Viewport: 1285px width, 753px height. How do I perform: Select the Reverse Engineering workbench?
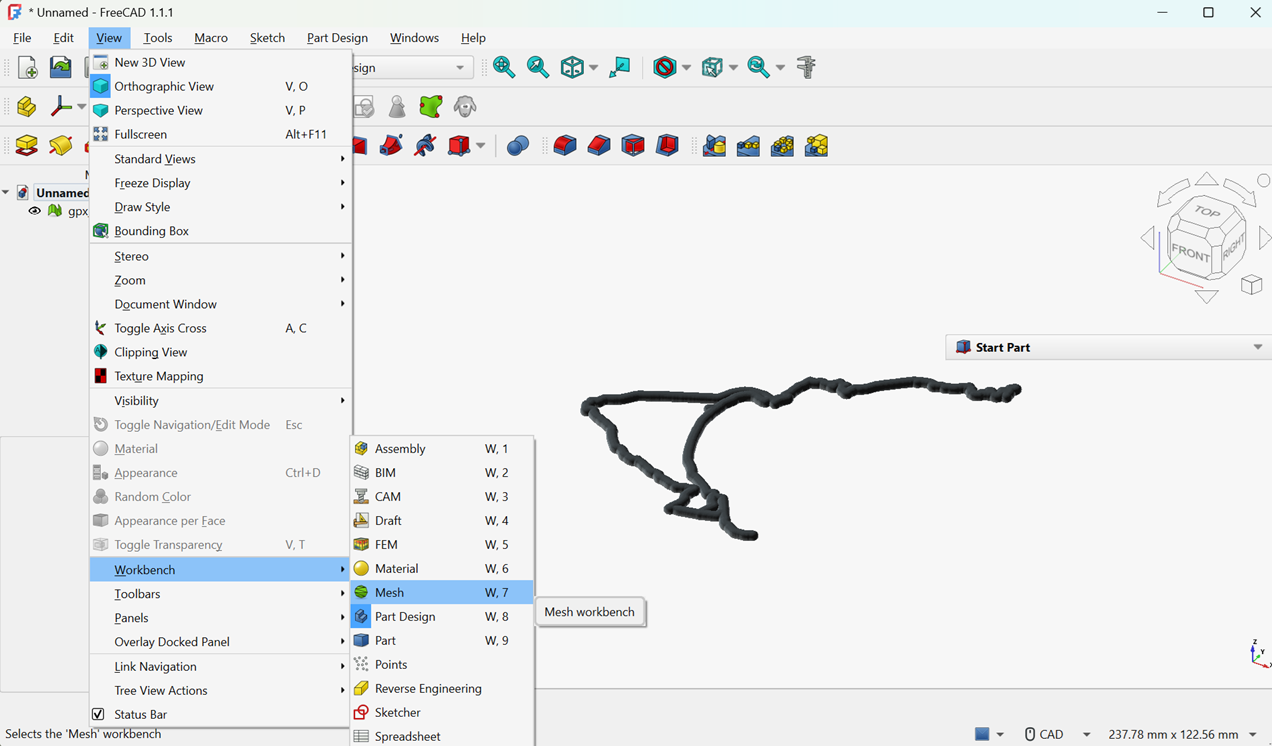click(x=442, y=688)
